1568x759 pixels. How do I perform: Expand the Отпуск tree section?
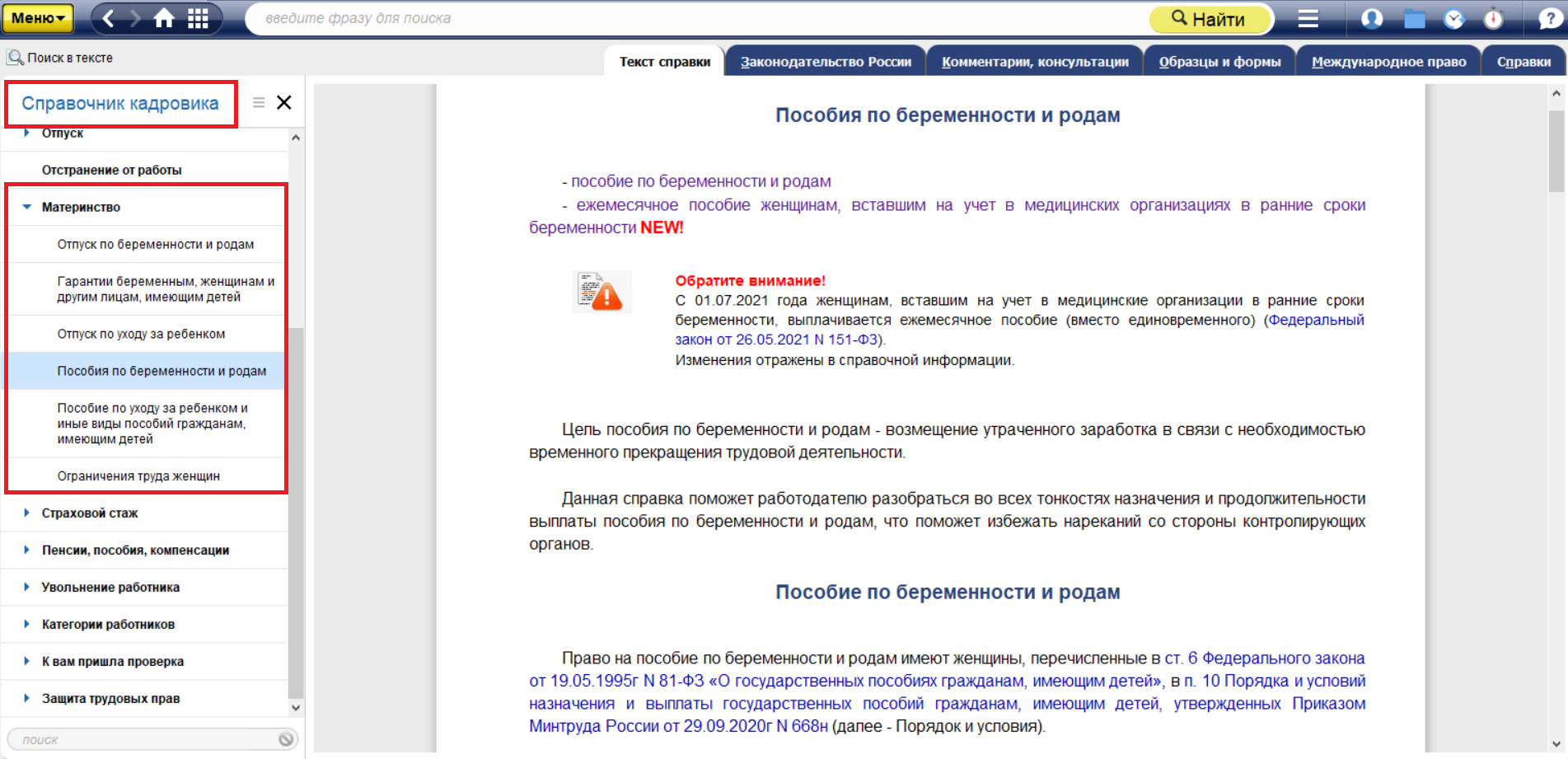pos(27,133)
